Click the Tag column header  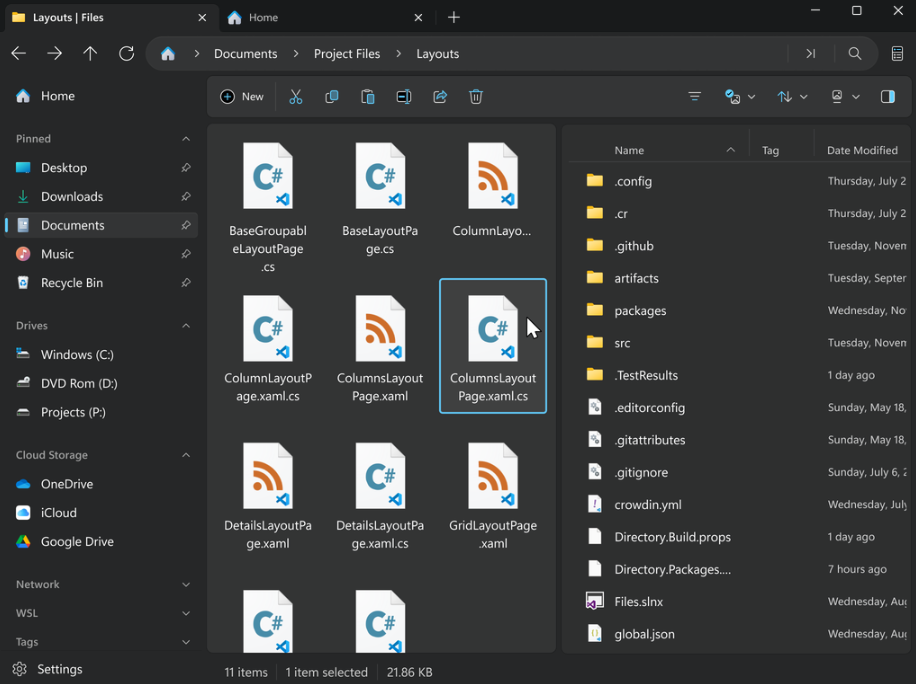[x=771, y=150]
